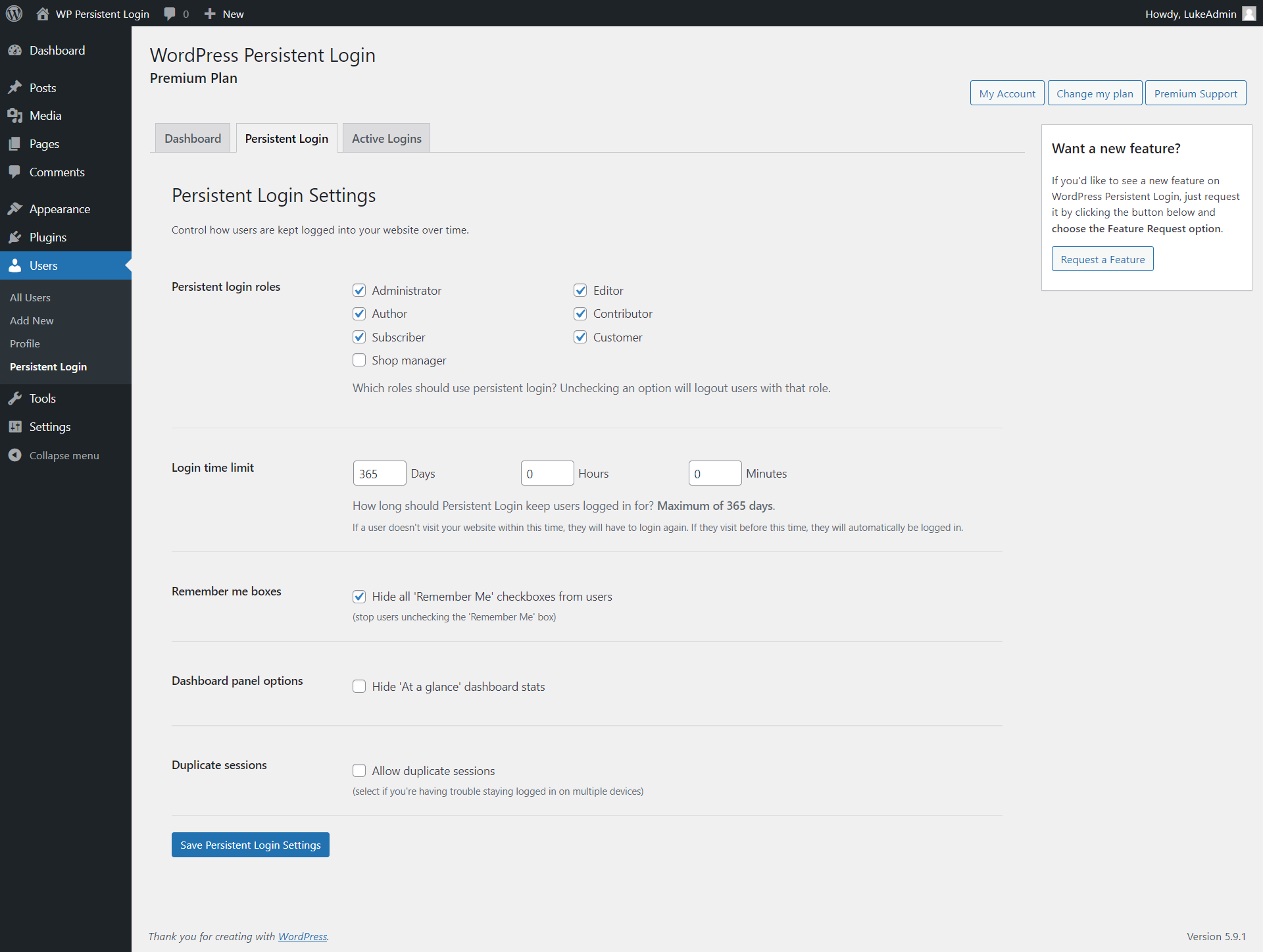Focus the Minutes input field
The image size is (1263, 952).
click(715, 473)
